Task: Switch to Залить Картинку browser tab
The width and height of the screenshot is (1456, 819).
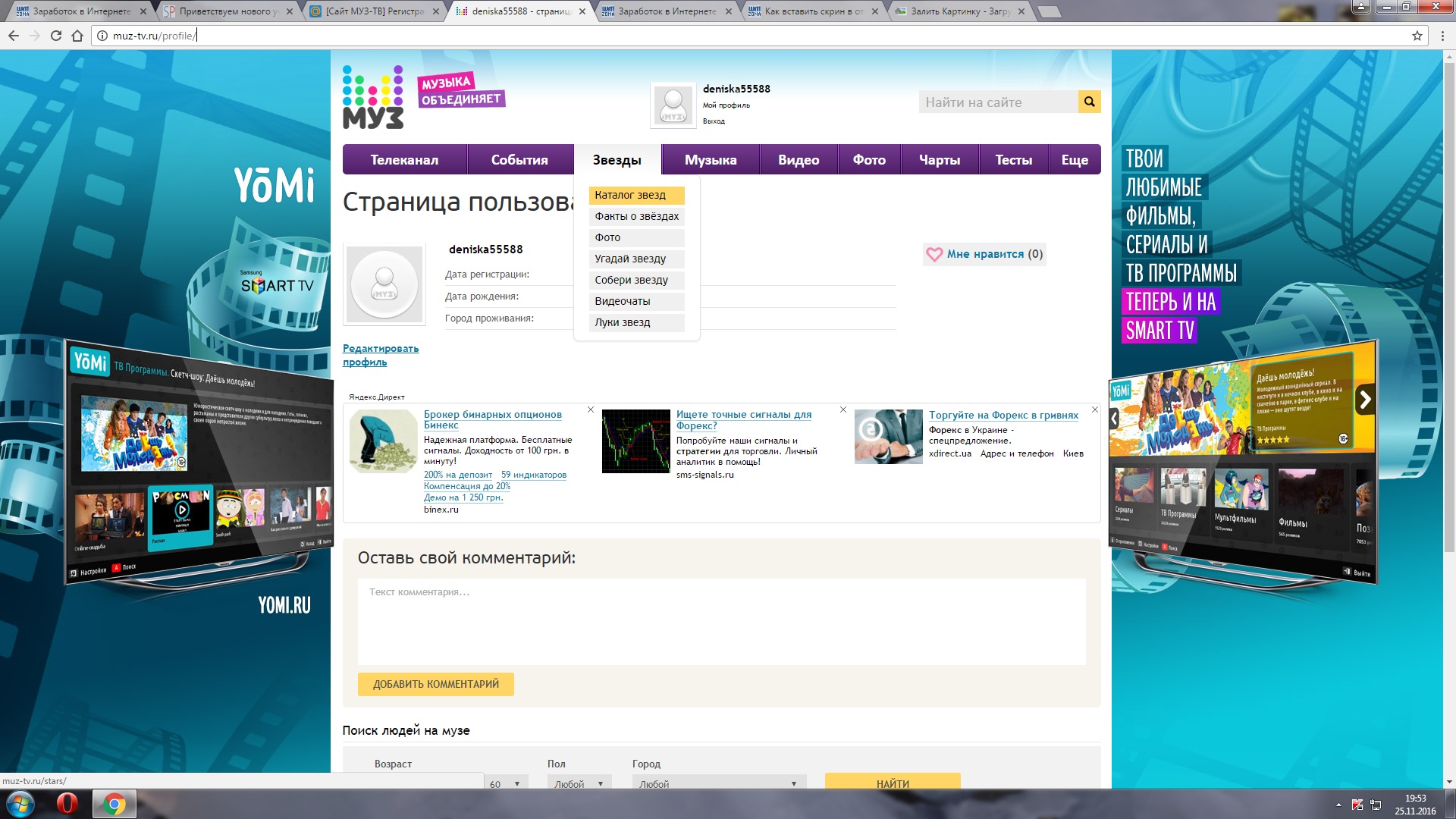Action: [959, 11]
